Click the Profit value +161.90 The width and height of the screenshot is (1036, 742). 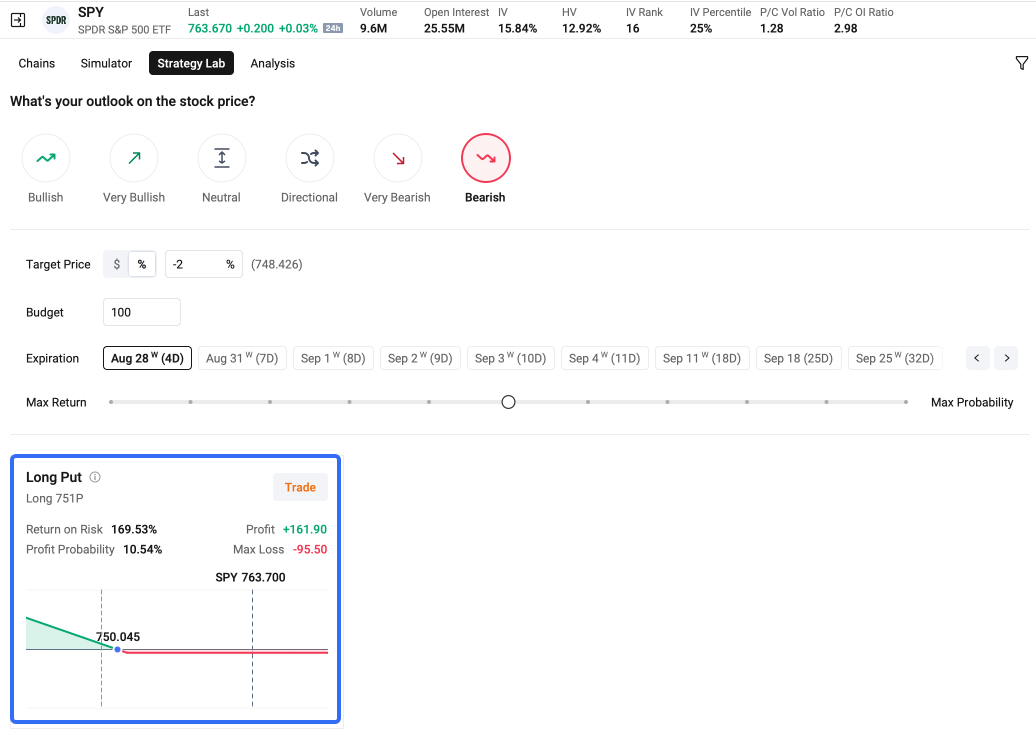coord(305,529)
